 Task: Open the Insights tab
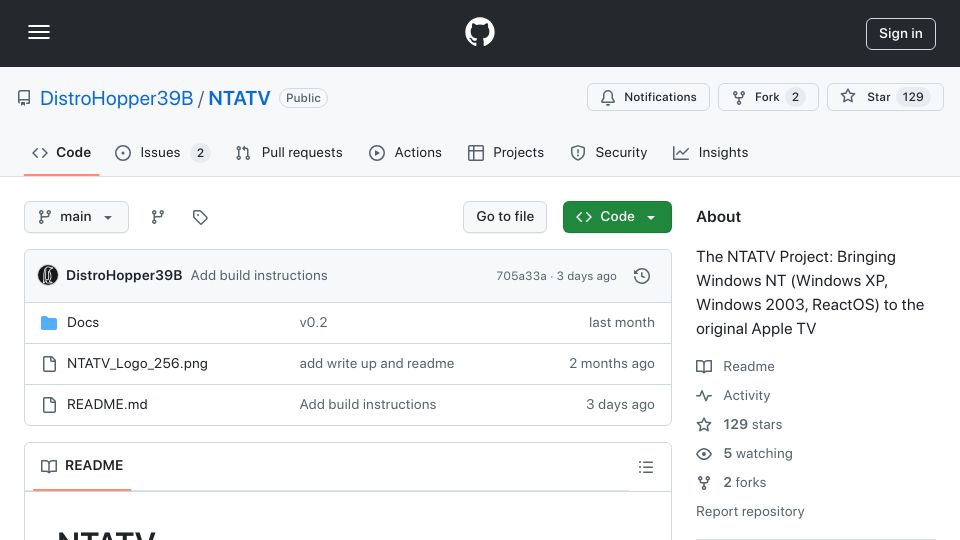[710, 152]
